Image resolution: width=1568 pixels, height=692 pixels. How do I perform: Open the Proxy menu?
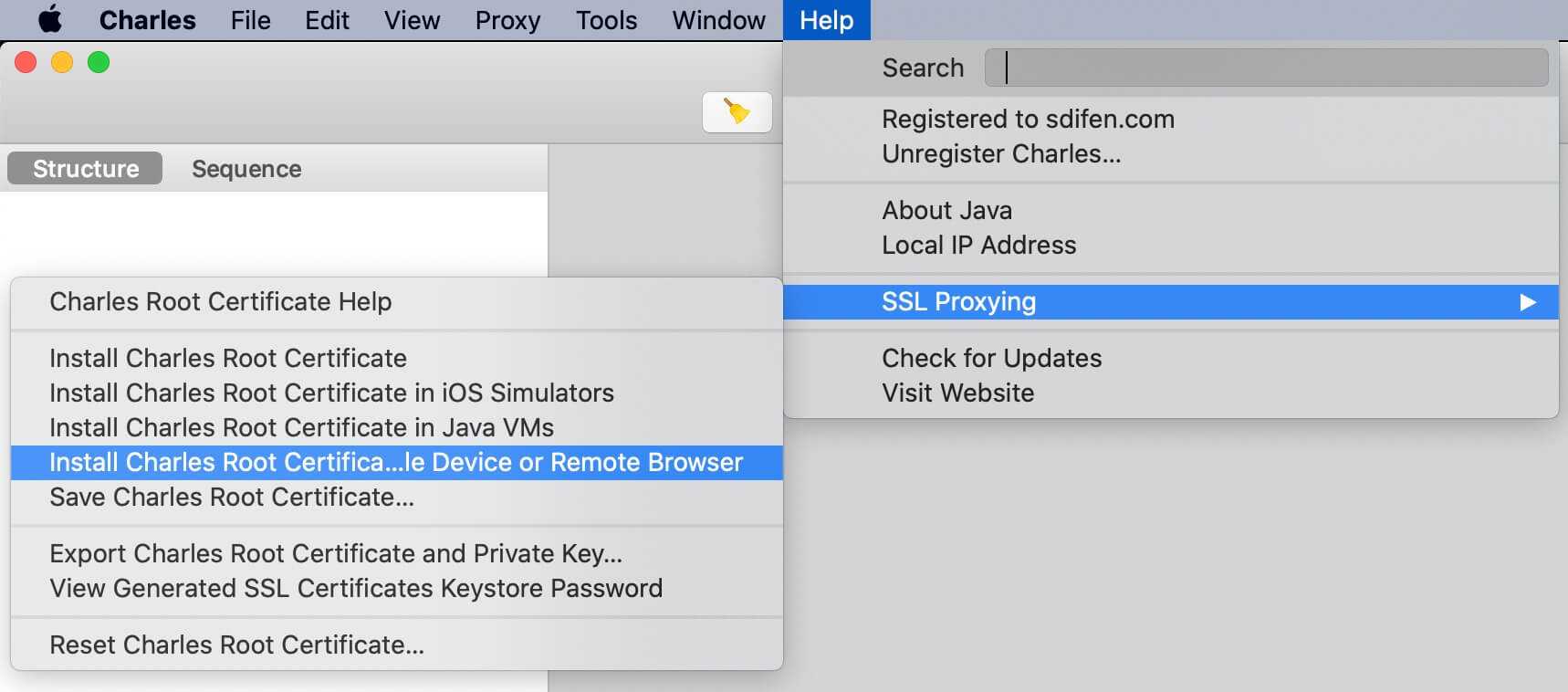point(507,20)
